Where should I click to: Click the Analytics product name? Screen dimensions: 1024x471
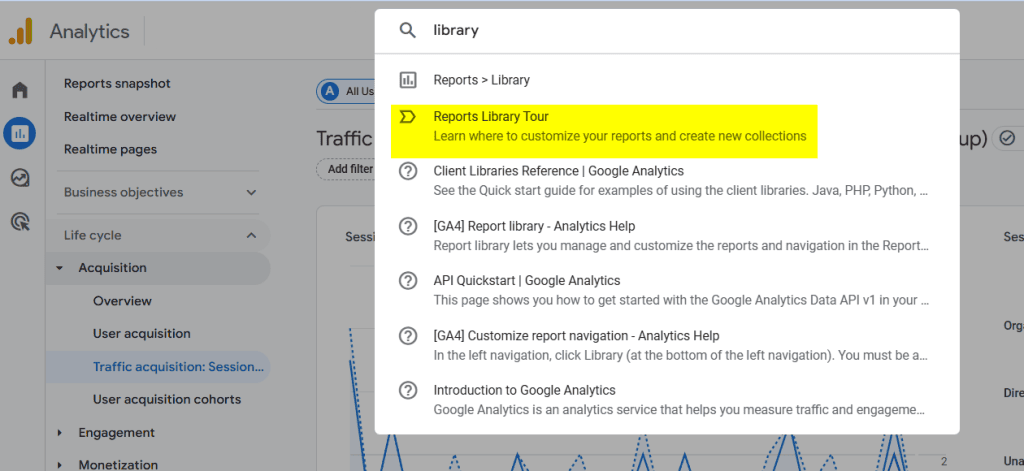click(89, 31)
